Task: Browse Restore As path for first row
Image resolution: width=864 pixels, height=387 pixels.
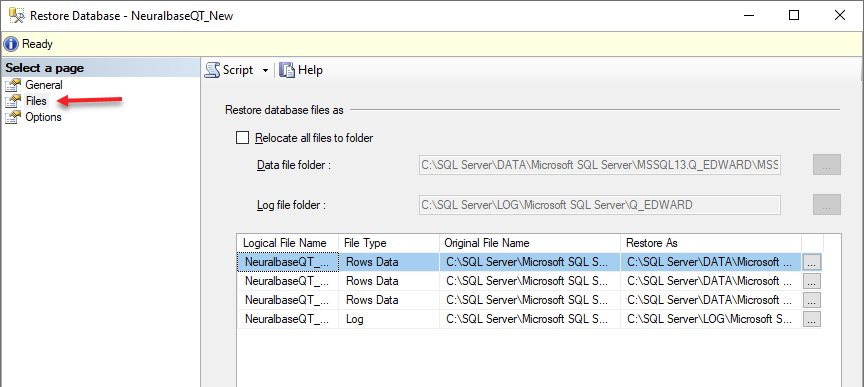Action: (812, 262)
